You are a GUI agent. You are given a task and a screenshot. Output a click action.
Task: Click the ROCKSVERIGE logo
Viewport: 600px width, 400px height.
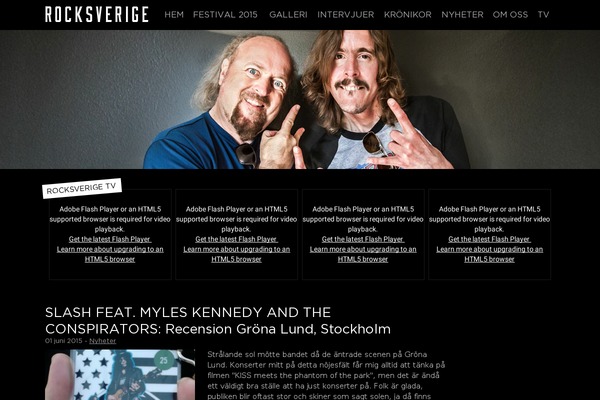(x=96, y=15)
